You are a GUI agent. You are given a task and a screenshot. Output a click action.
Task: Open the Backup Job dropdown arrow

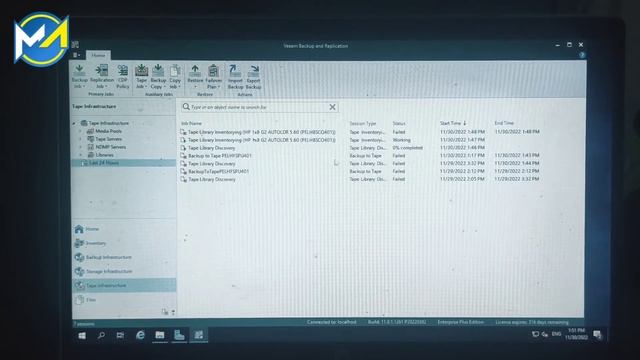[84, 87]
